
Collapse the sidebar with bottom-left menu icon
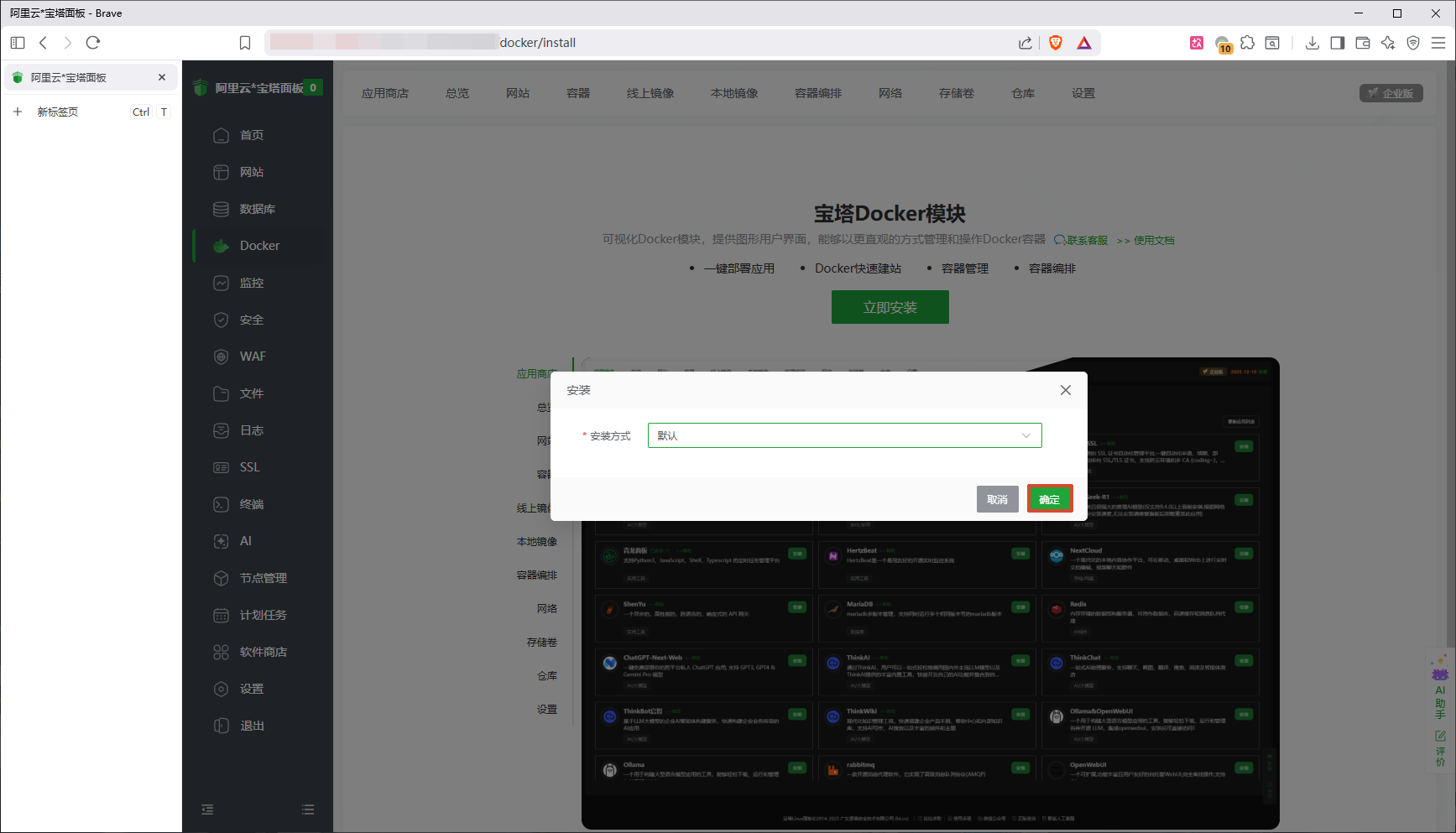207,810
